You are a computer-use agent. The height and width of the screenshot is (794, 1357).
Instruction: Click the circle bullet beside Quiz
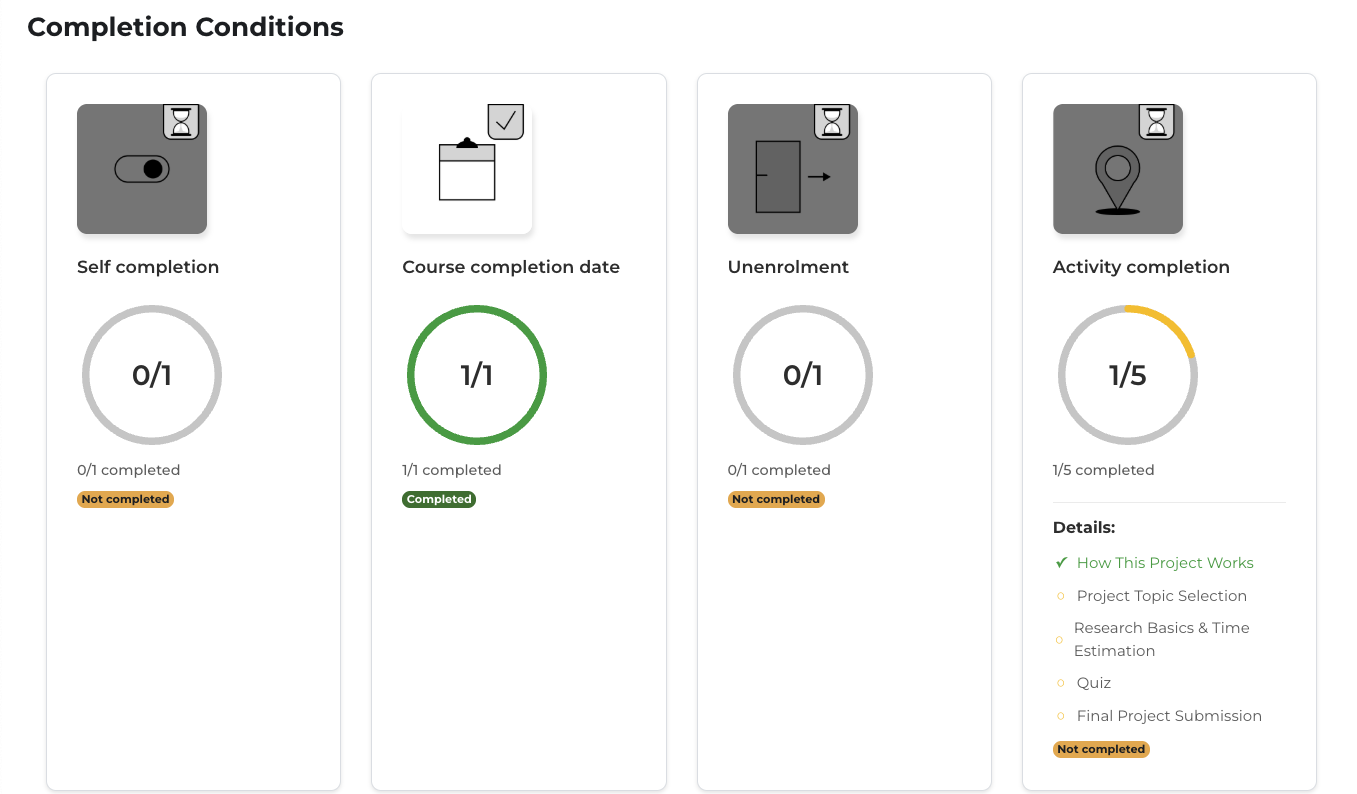tap(1061, 683)
